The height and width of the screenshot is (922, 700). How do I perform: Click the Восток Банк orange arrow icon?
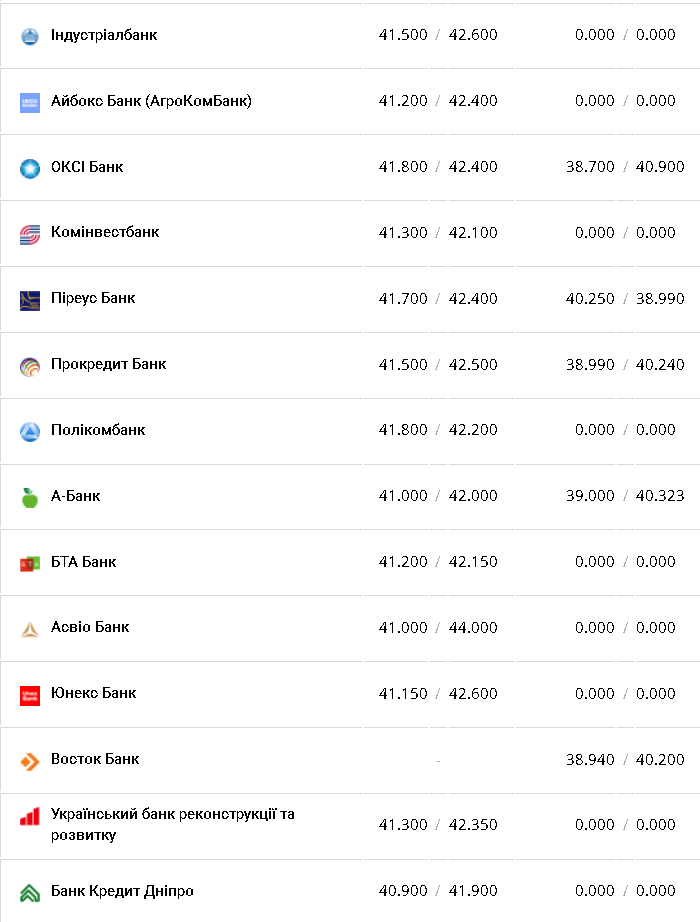30,760
